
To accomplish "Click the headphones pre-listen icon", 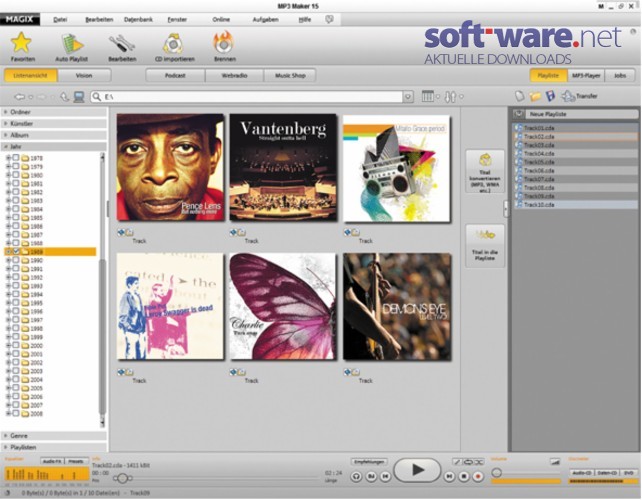I will tap(356, 477).
